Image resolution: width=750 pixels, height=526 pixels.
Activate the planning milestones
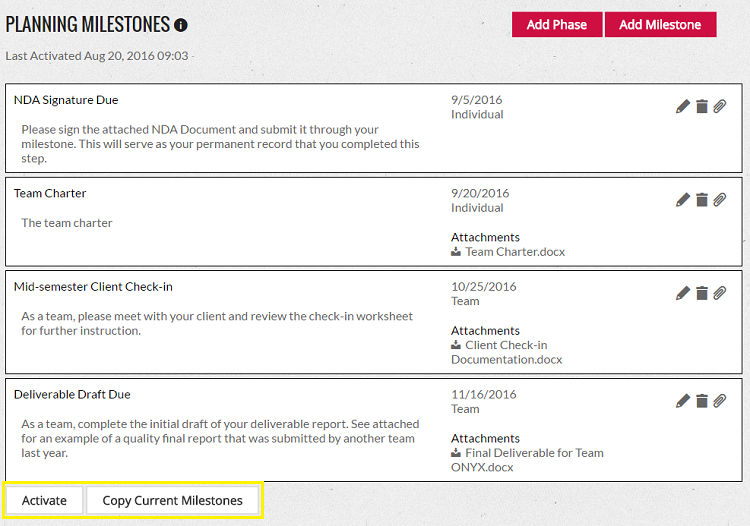tap(44, 500)
